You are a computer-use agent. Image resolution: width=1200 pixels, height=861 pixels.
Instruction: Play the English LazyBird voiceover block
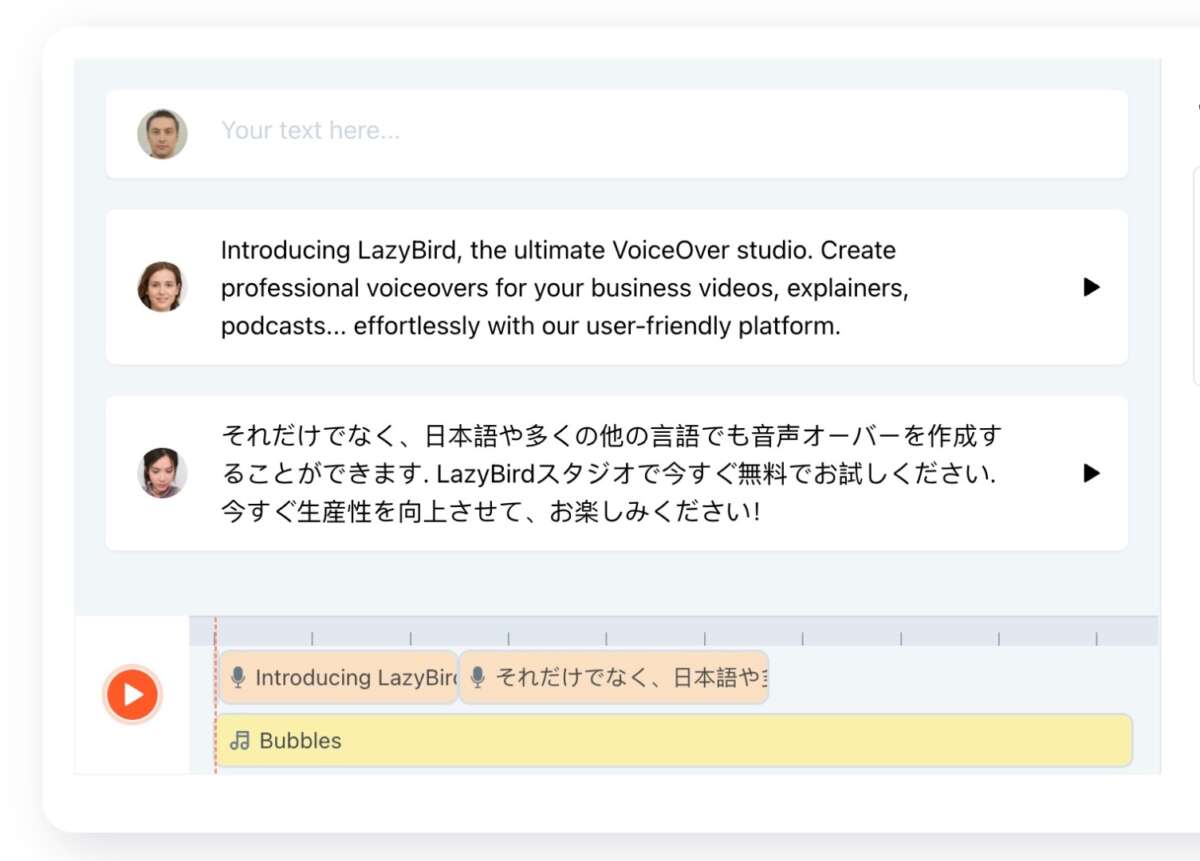tap(1091, 288)
